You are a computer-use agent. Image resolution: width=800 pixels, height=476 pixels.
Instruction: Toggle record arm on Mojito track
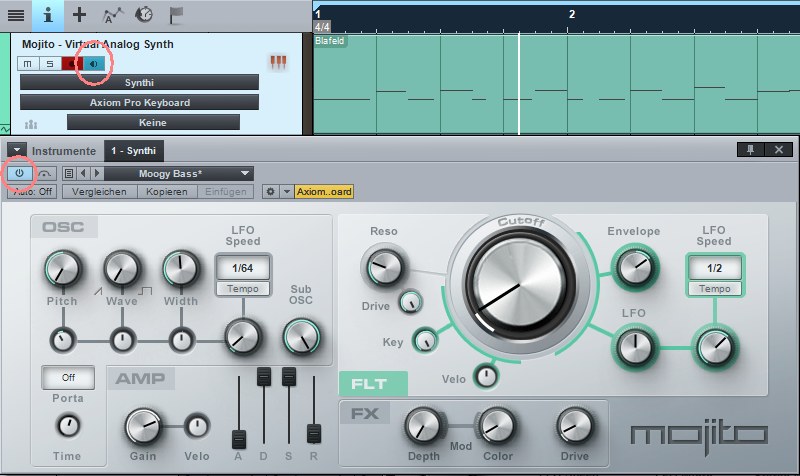tap(71, 64)
